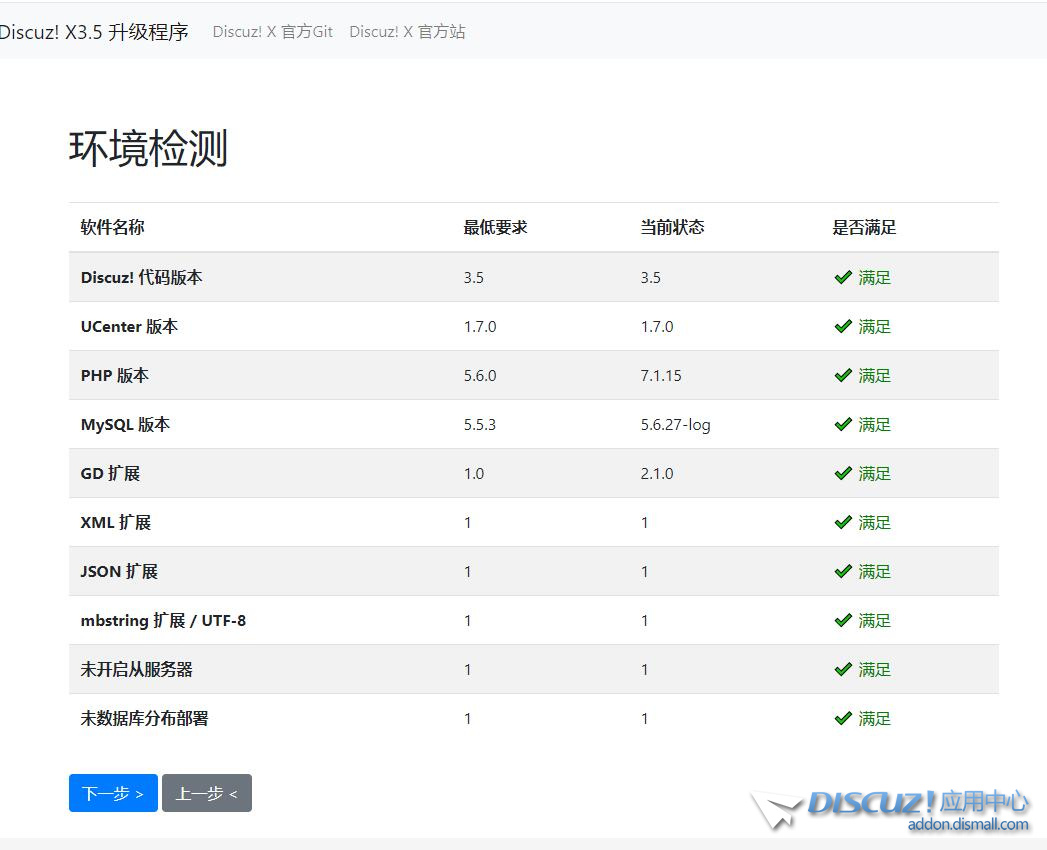The image size is (1047, 850).
Task: Click the minimum PHP requirement 5.6.0
Action: 480,375
